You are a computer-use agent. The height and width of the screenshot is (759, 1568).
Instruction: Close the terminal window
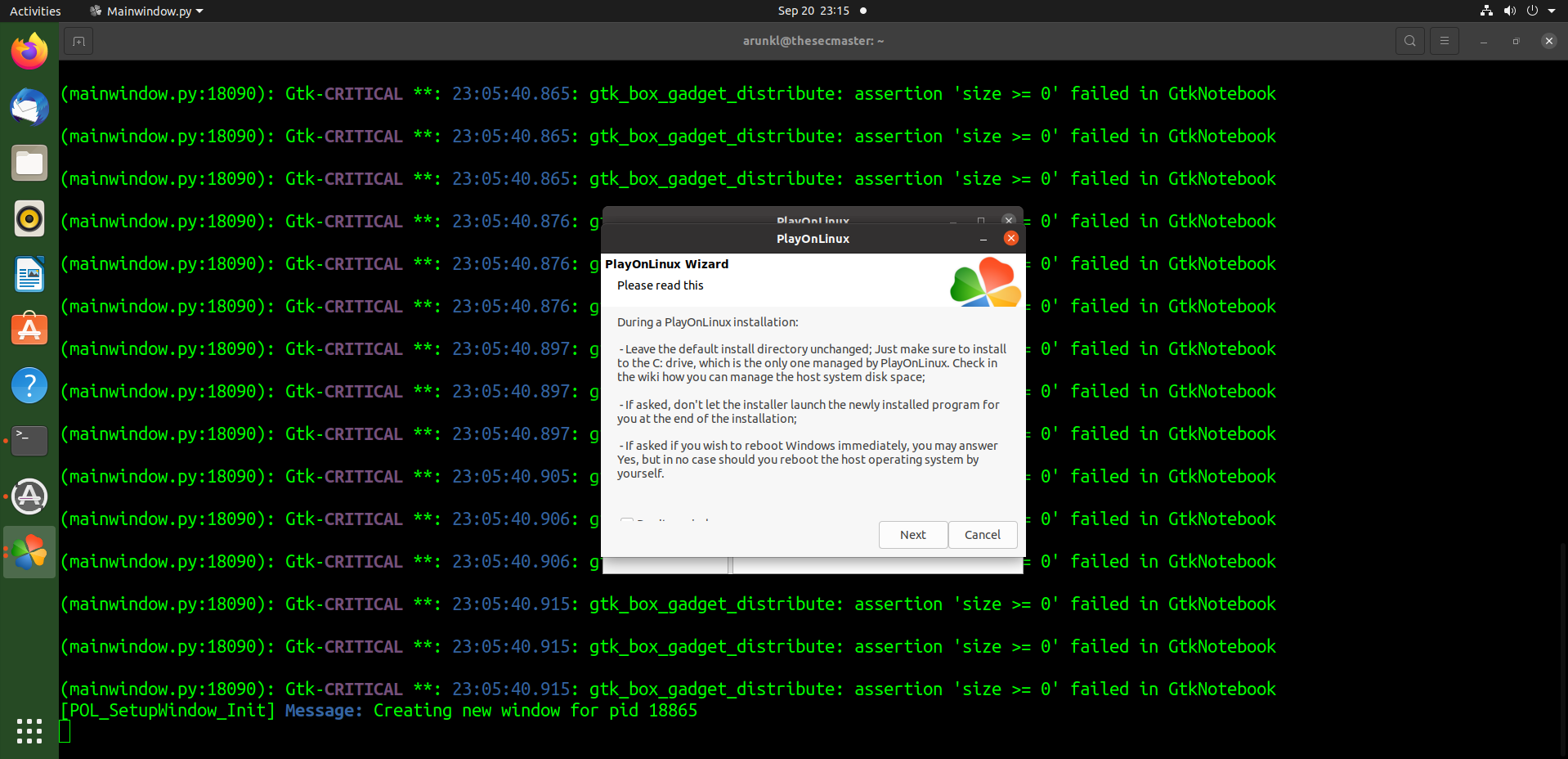coord(1548,41)
